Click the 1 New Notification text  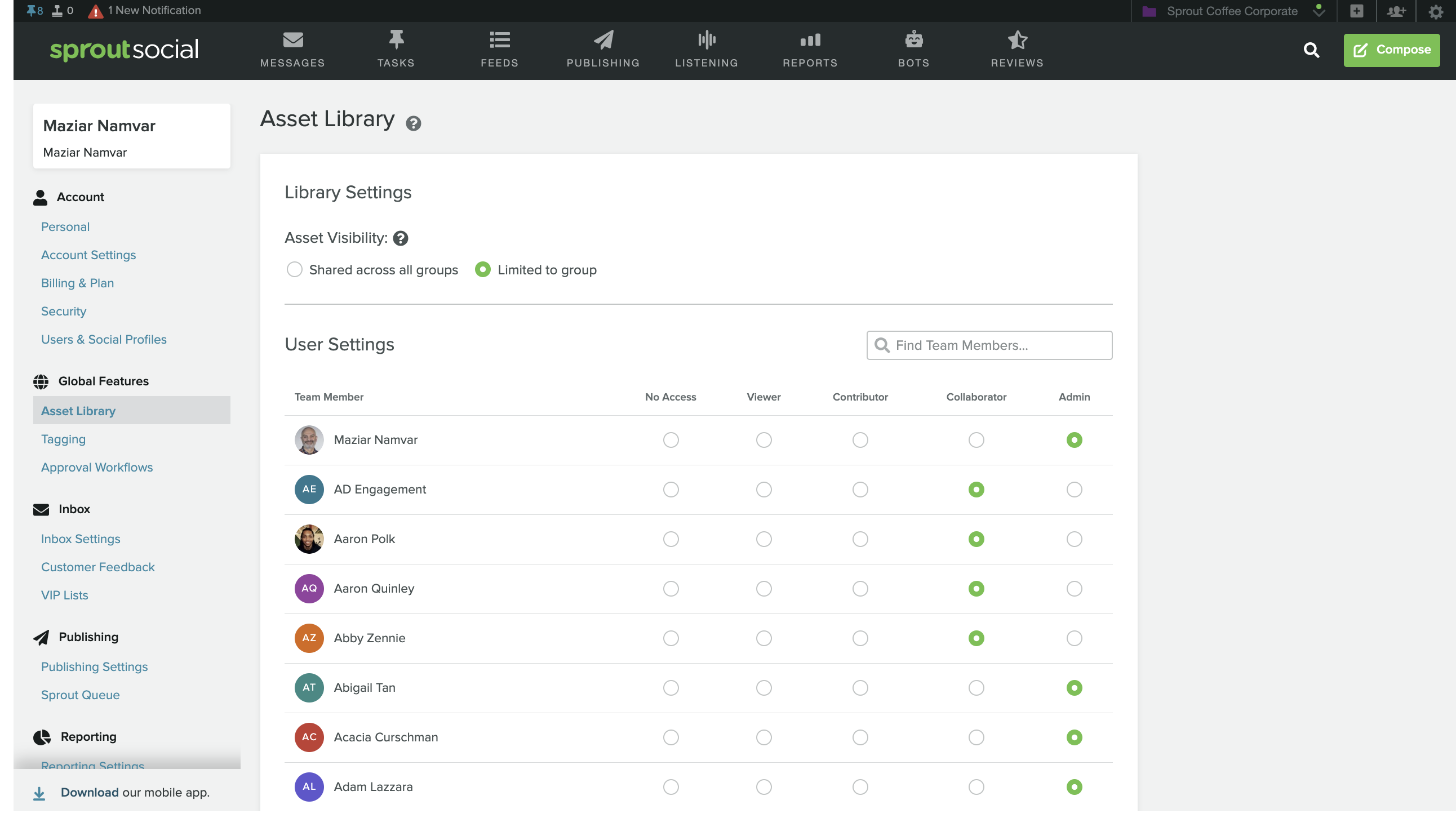point(154,10)
